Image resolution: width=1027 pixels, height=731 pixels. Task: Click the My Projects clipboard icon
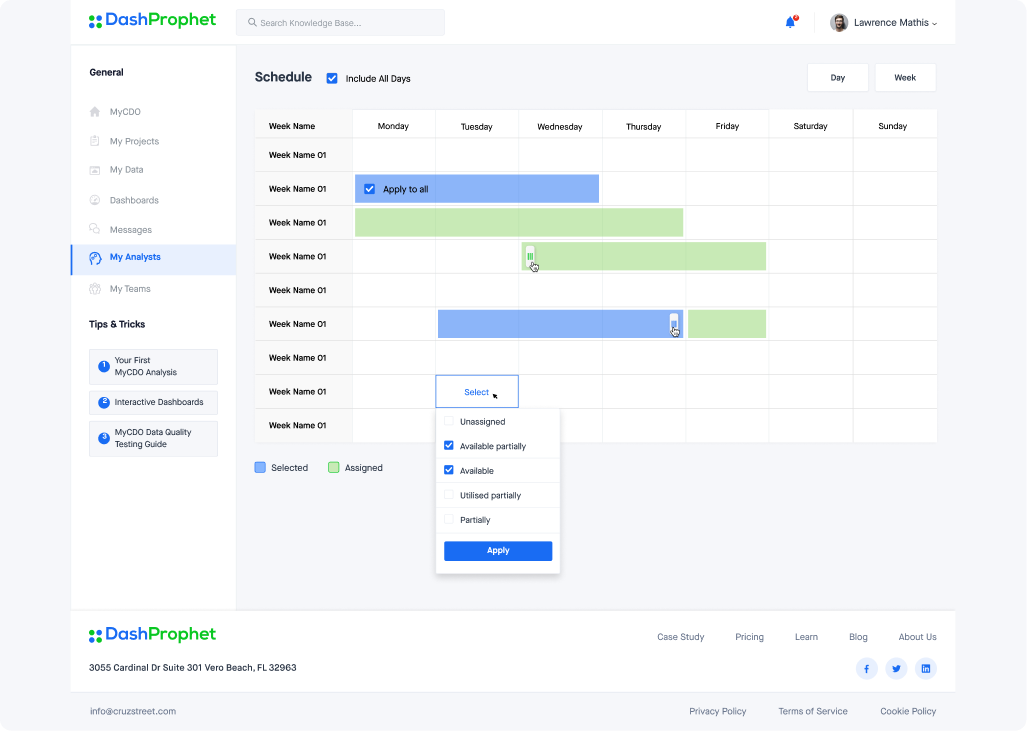(x=95, y=141)
